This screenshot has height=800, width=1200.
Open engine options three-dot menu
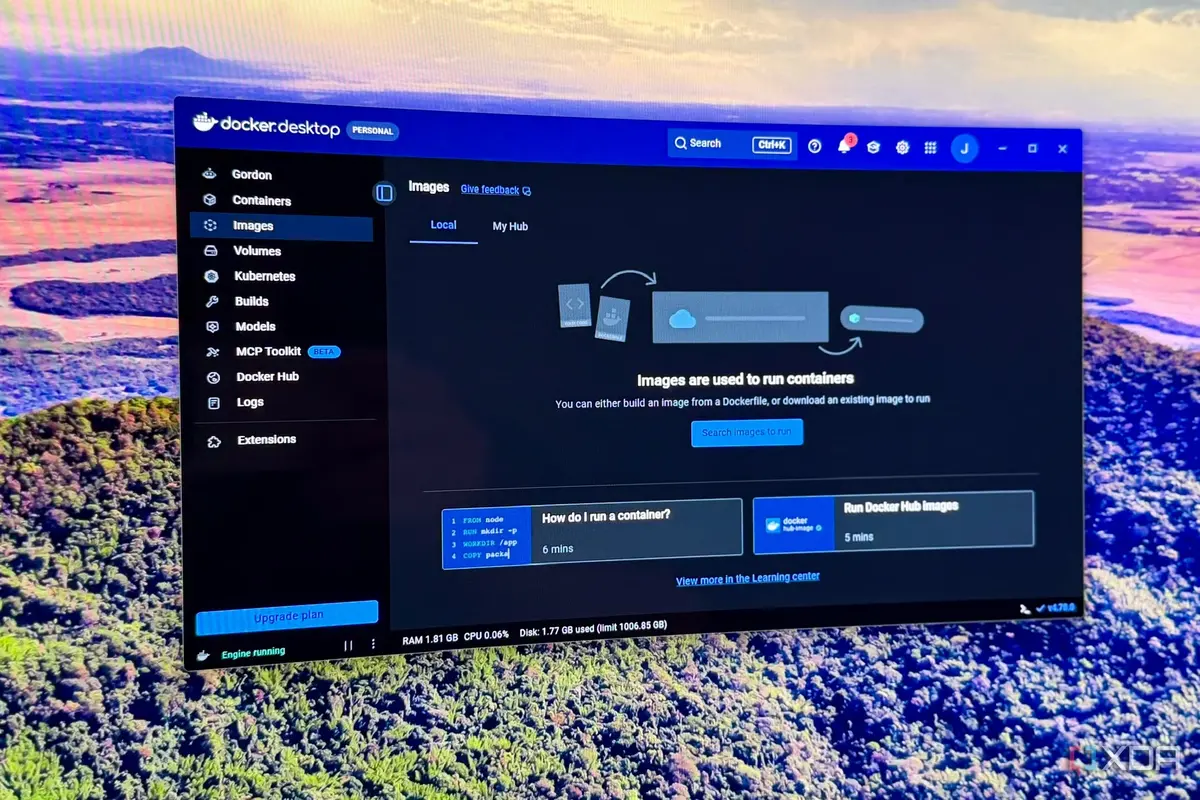click(373, 644)
